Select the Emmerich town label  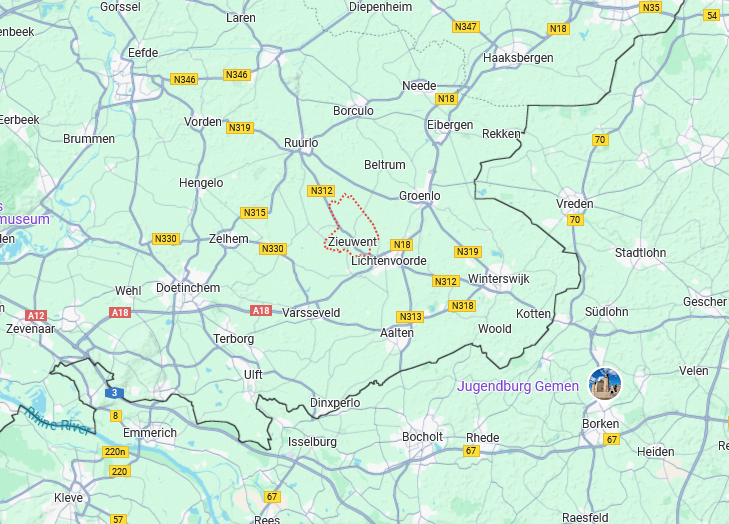(150, 433)
